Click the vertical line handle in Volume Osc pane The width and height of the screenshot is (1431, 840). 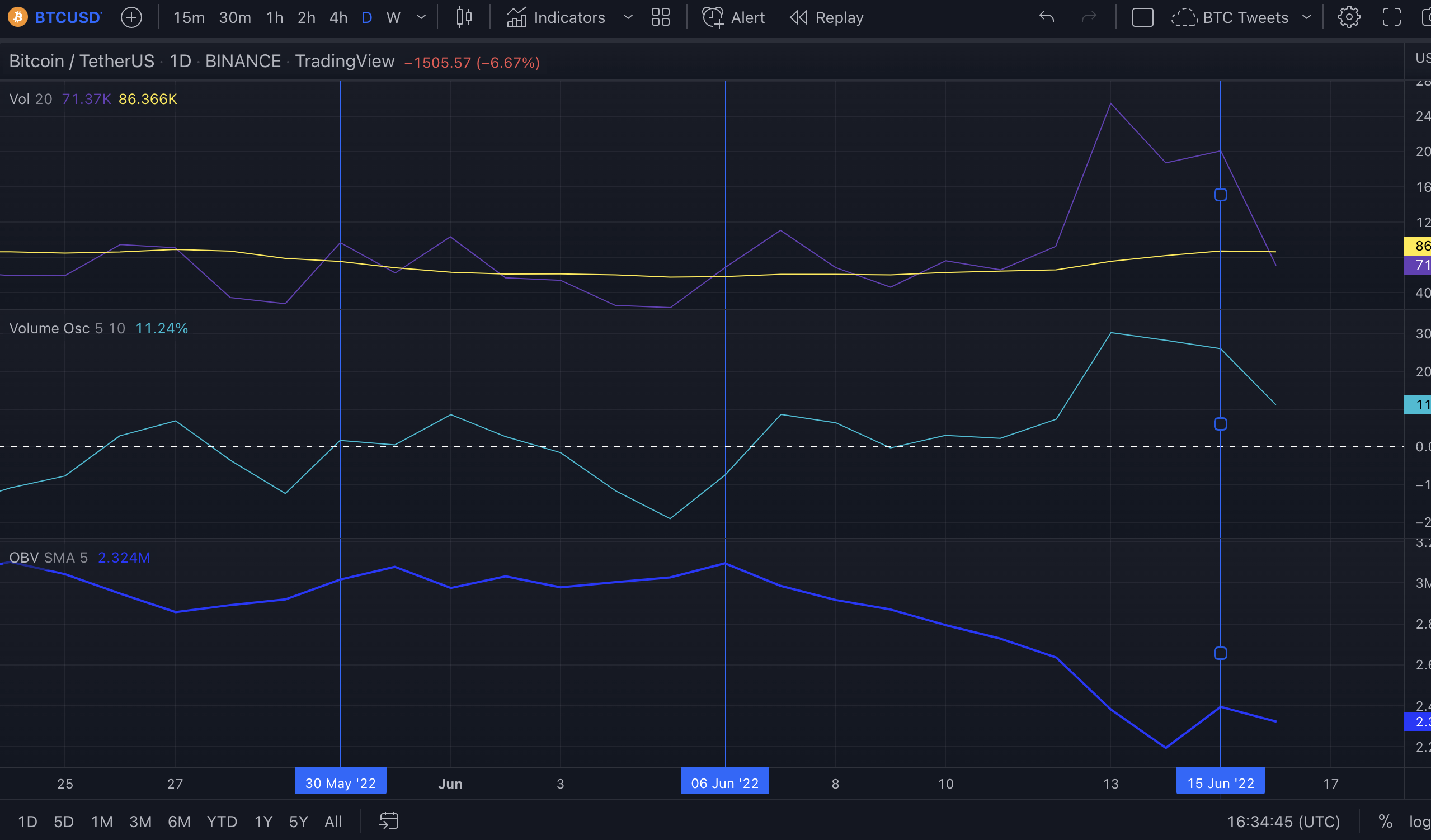pyautogui.click(x=1220, y=424)
